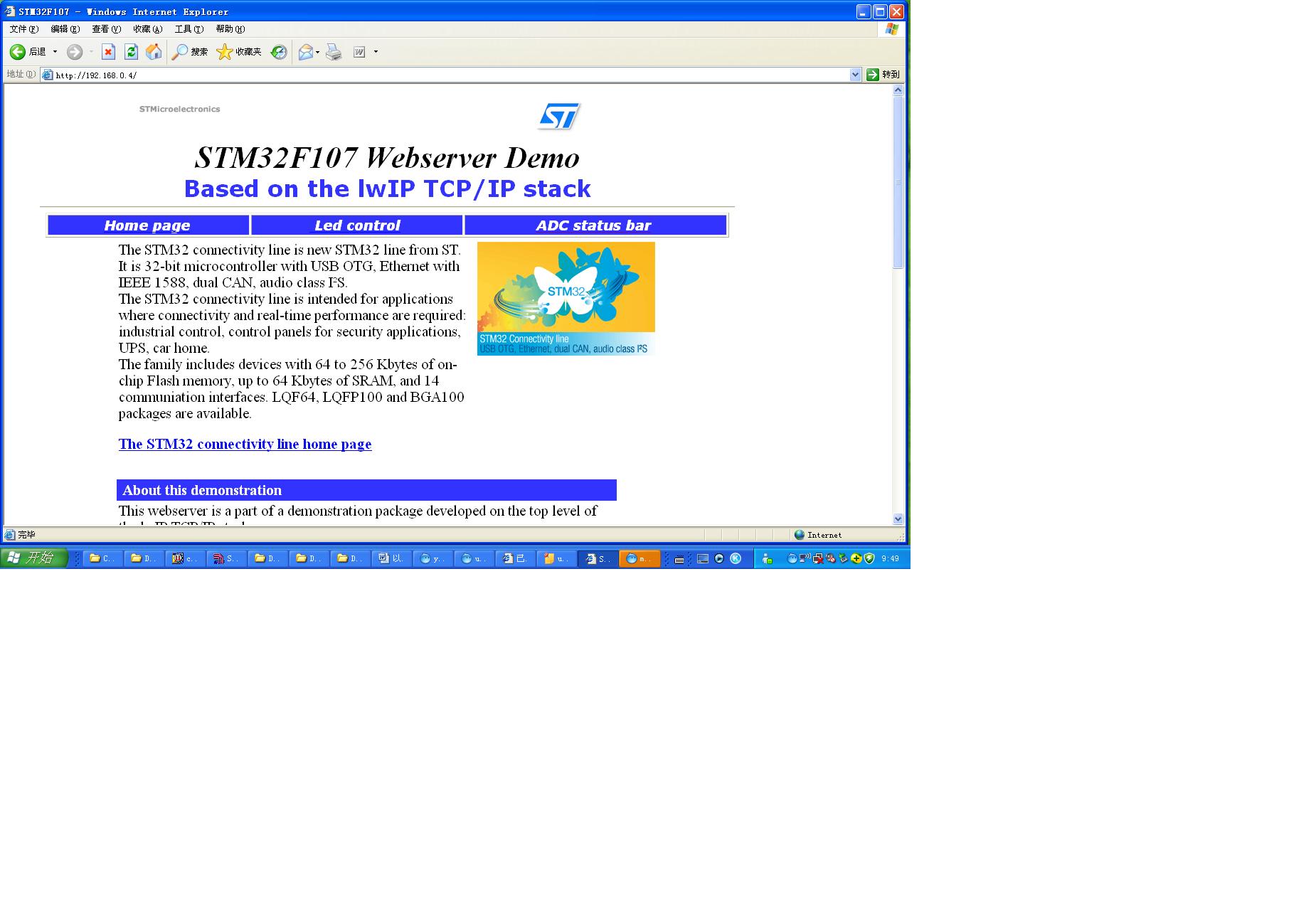Click the green shield tray icon
This screenshot has width=1316, height=904.
pos(869,559)
